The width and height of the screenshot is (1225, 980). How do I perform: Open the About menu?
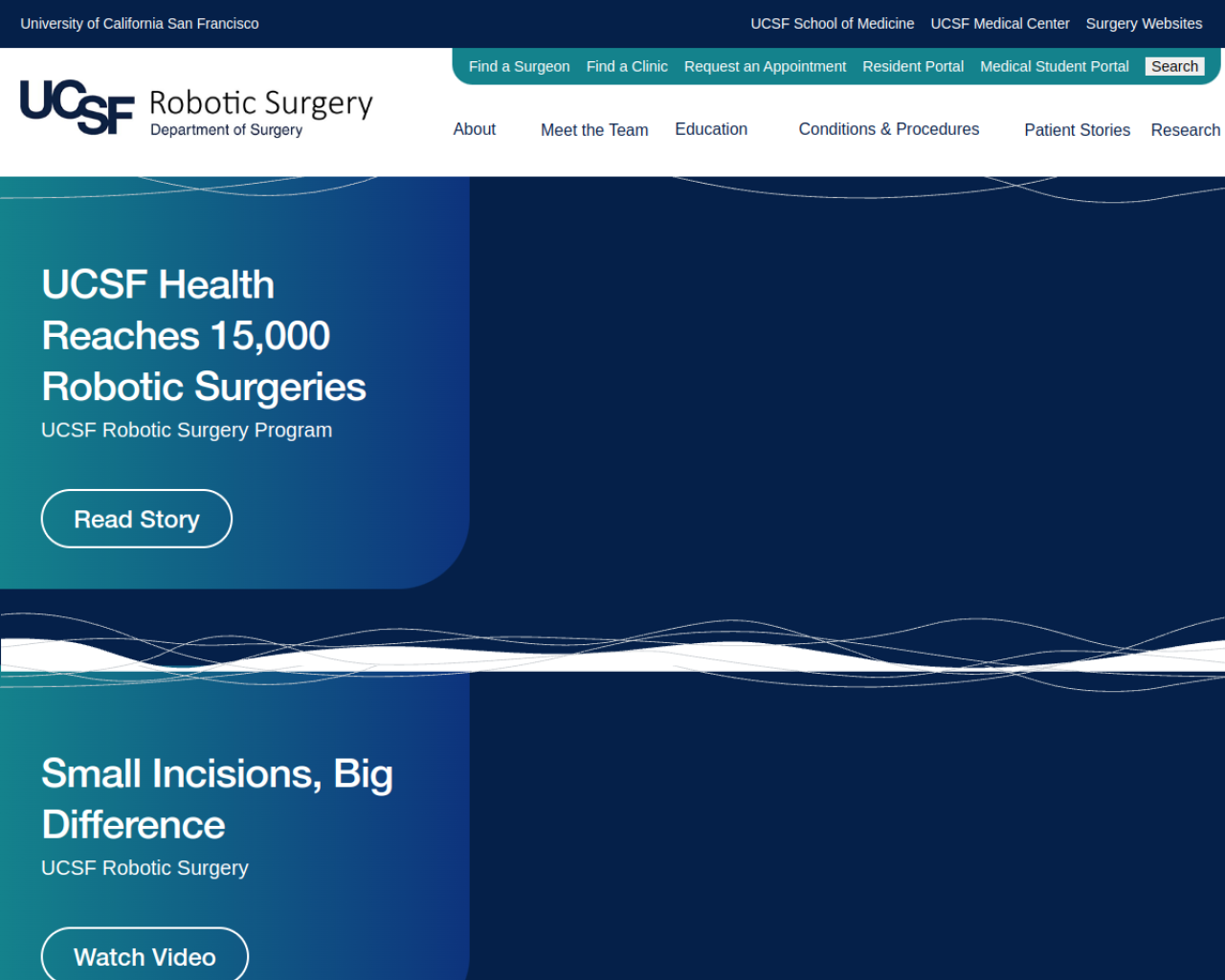pyautogui.click(x=475, y=129)
